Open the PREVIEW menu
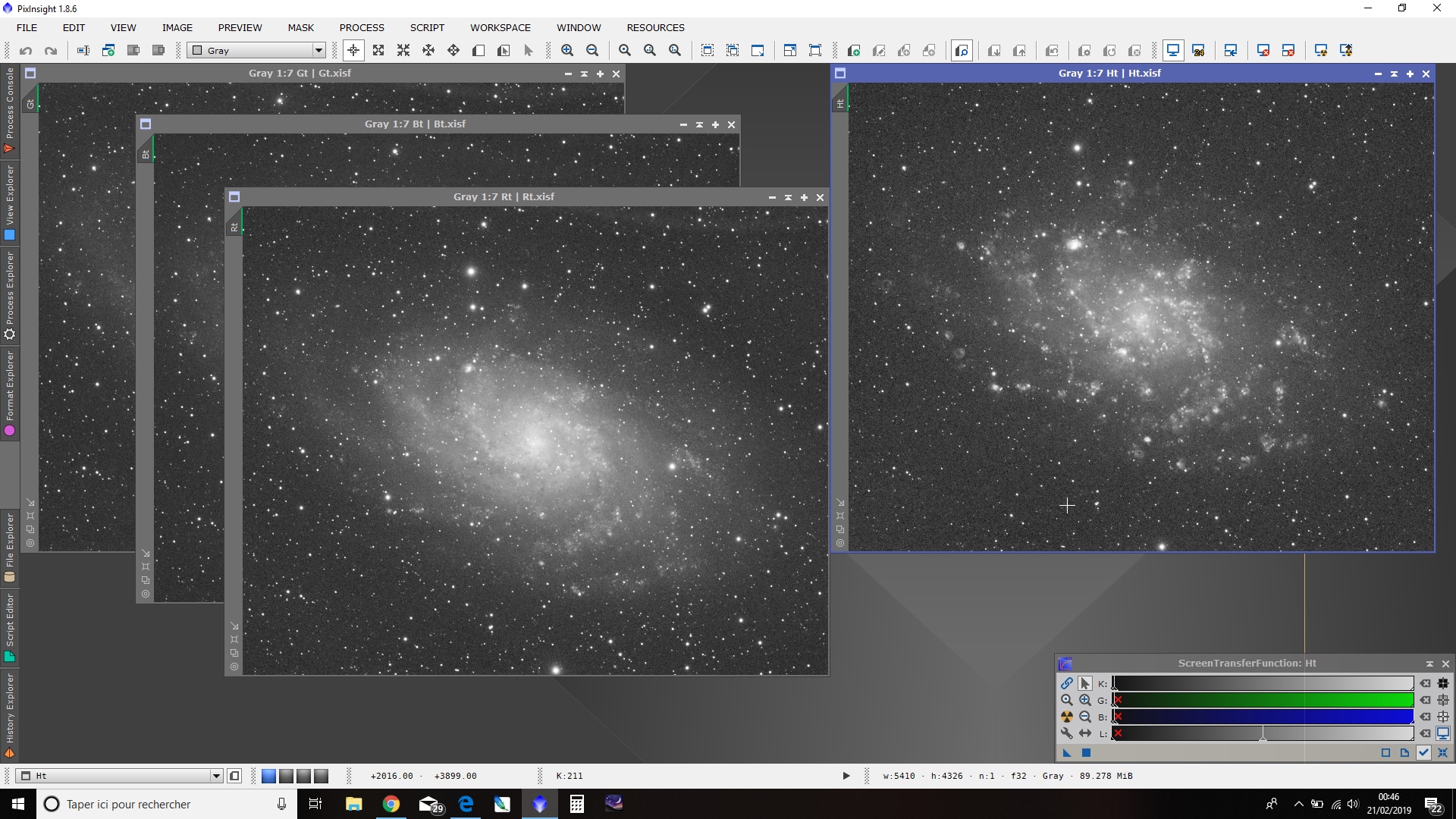1456x819 pixels. pyautogui.click(x=240, y=27)
